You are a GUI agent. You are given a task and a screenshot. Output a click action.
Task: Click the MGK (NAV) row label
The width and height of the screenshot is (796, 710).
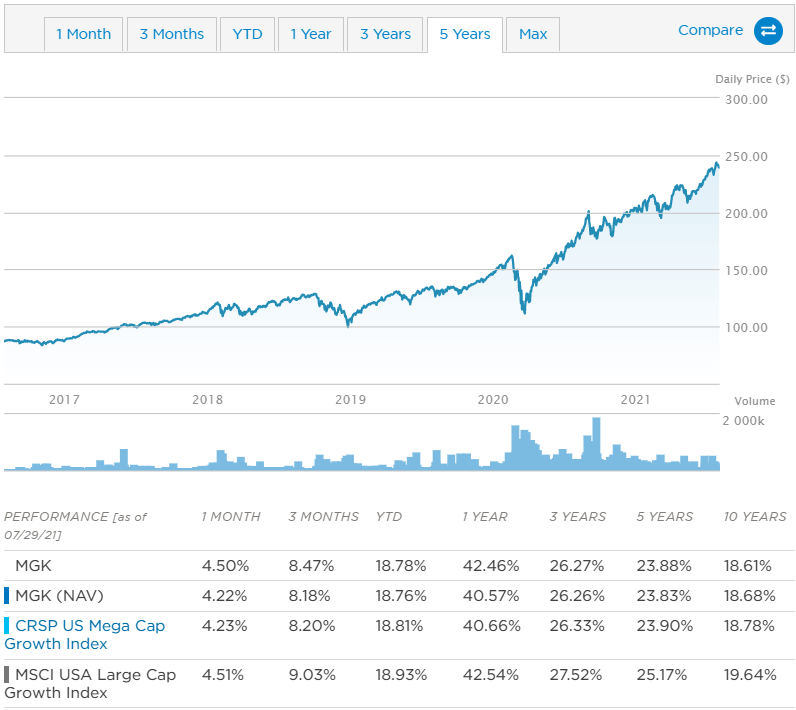[59, 595]
